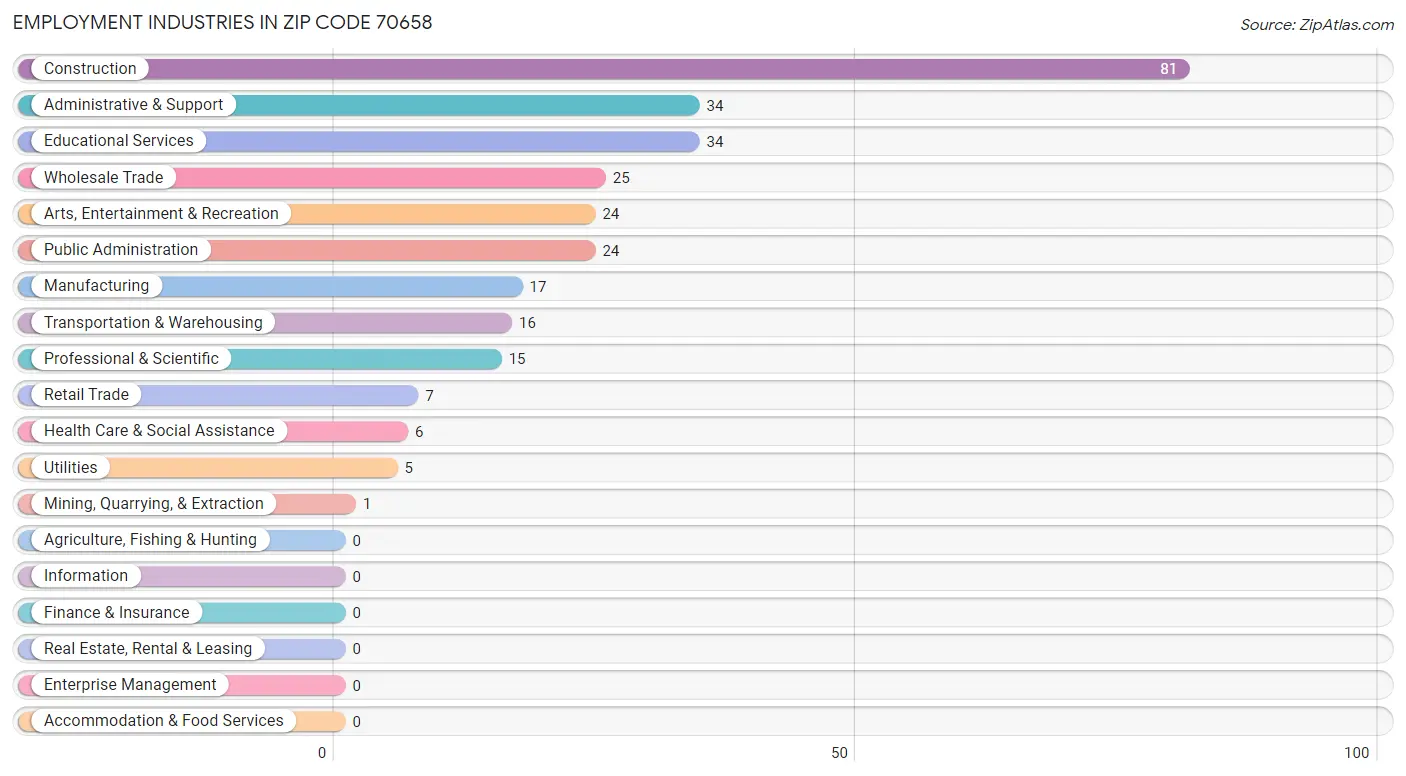Select Transportation & Warehousing label
Image resolution: width=1406 pixels, height=776 pixels.
(x=153, y=323)
